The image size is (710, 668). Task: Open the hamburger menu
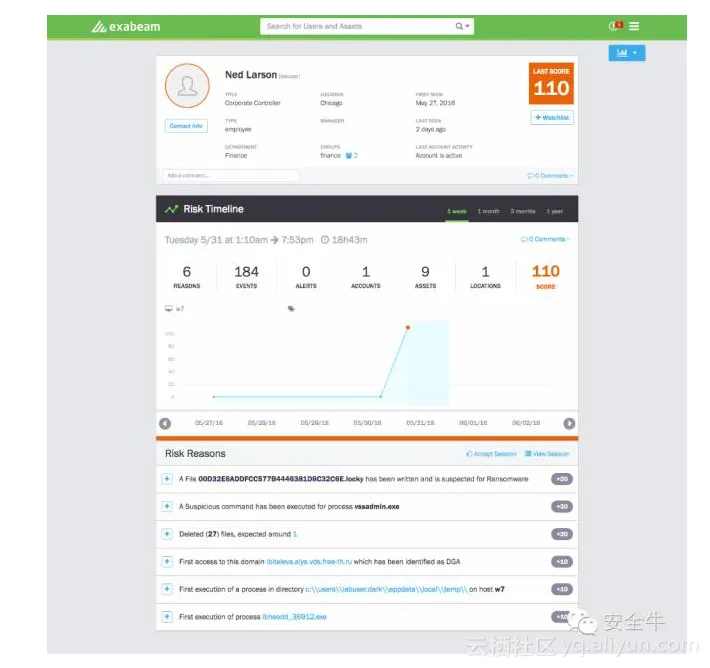pos(634,26)
